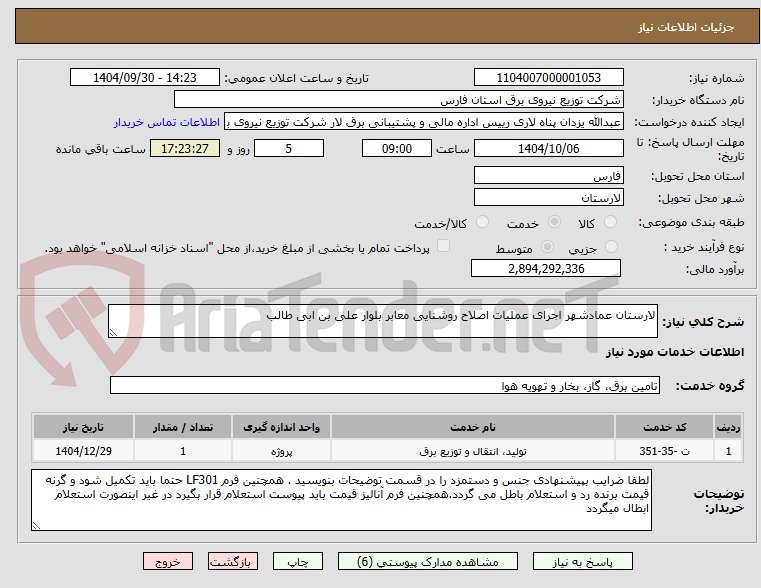Select the متوسط purchase type radio
761x588 pixels.
pyautogui.click(x=547, y=247)
